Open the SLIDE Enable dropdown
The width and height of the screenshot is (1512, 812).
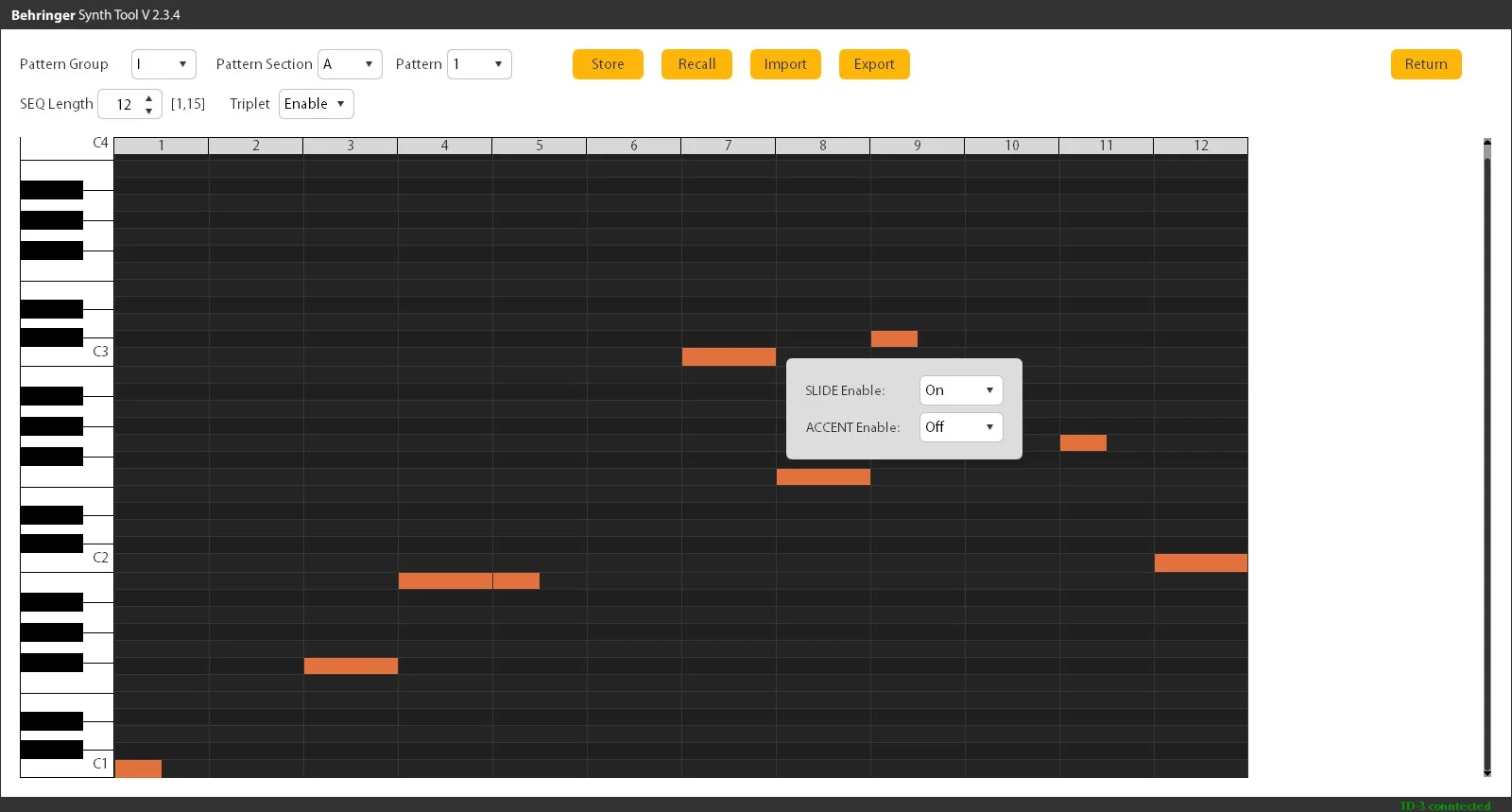pos(961,390)
